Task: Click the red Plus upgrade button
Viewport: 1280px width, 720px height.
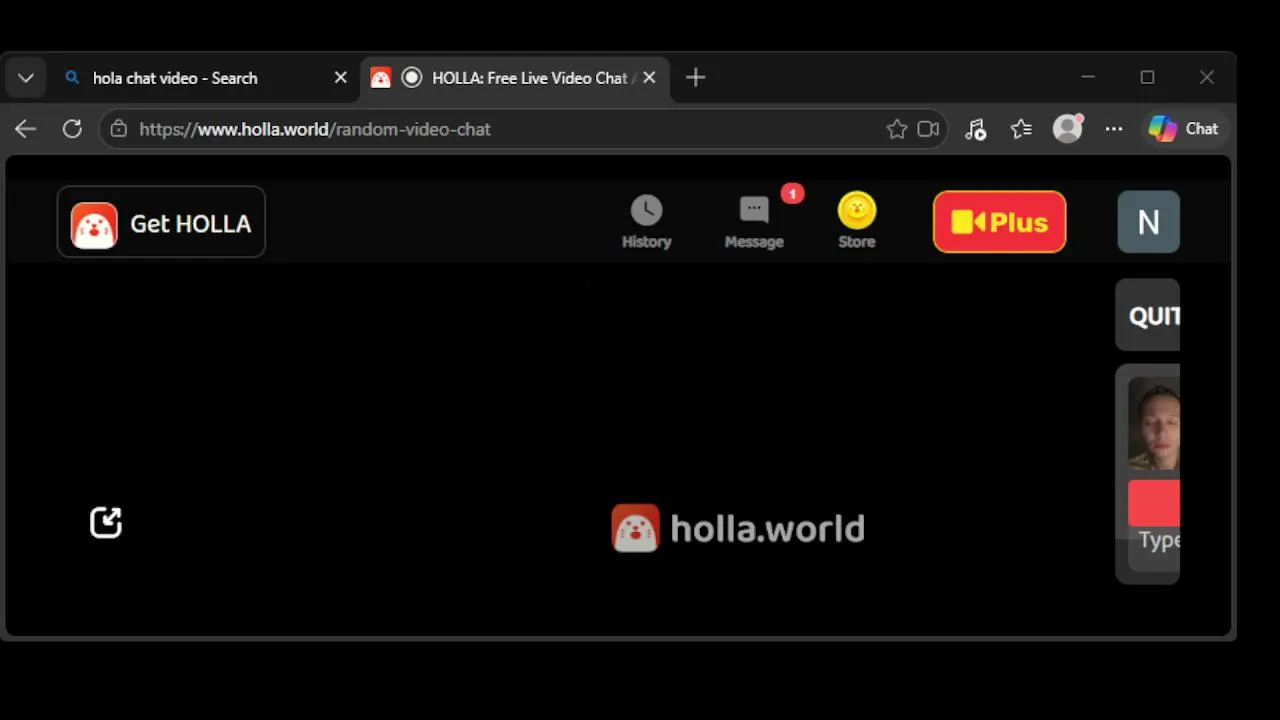Action: [999, 222]
